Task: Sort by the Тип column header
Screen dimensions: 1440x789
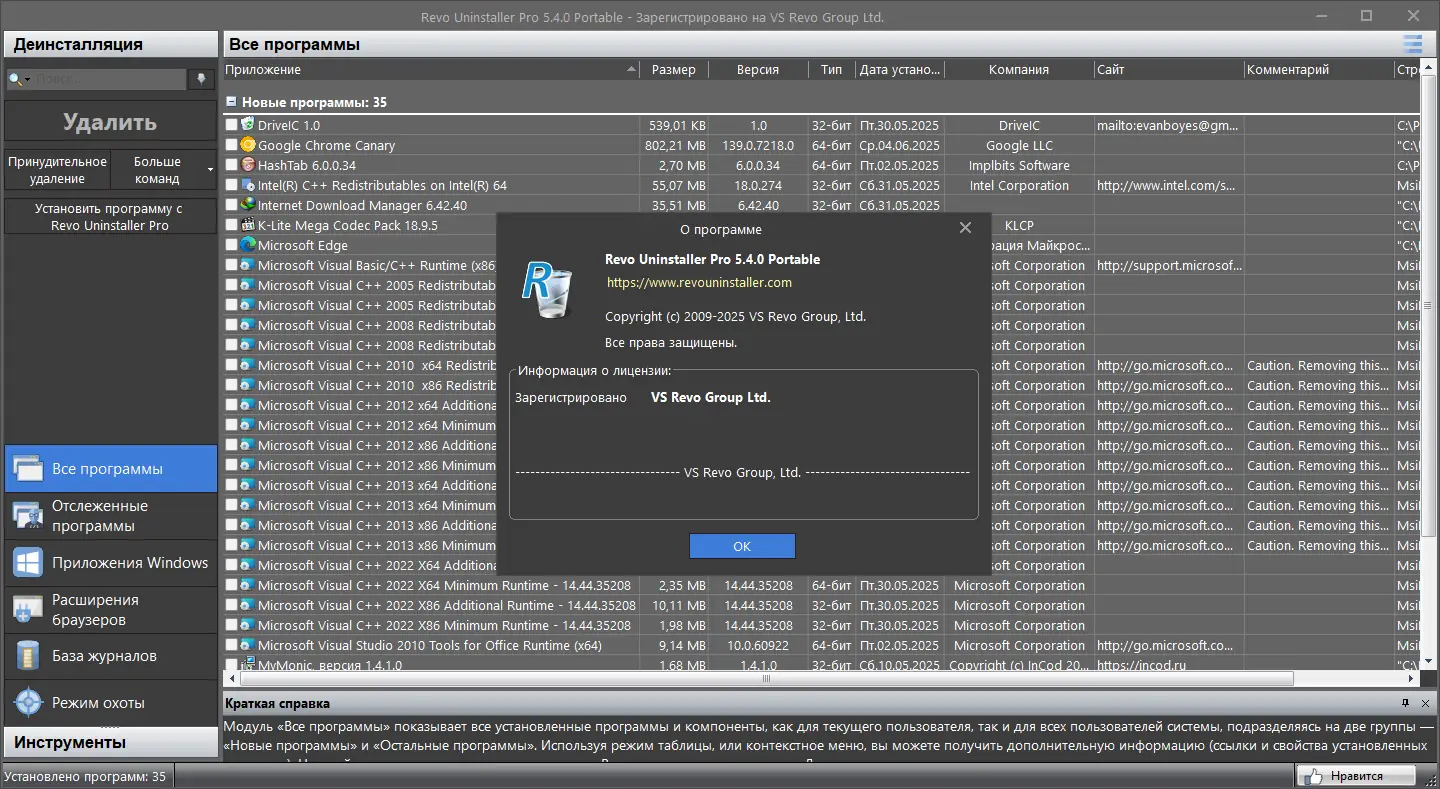Action: click(x=832, y=70)
